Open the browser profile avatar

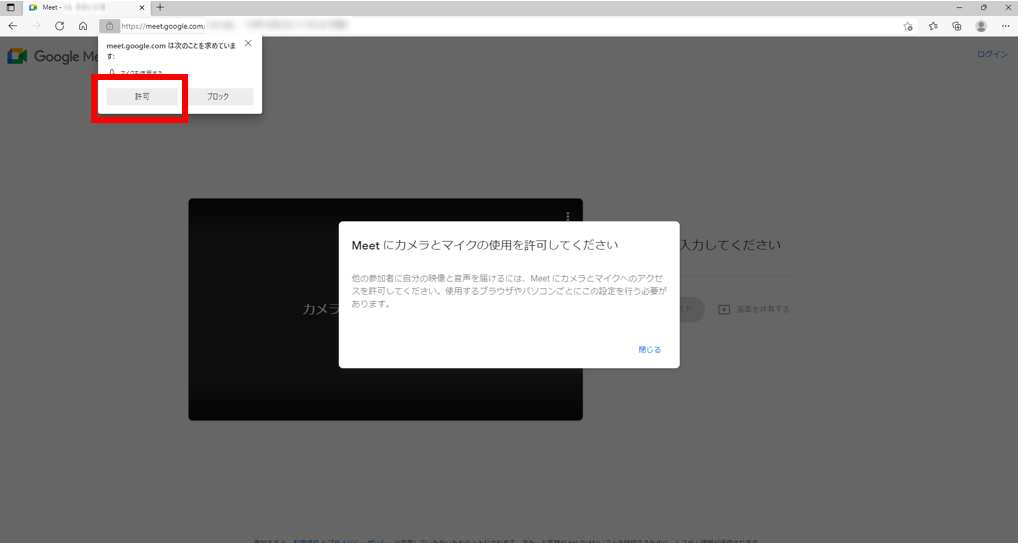click(x=981, y=26)
